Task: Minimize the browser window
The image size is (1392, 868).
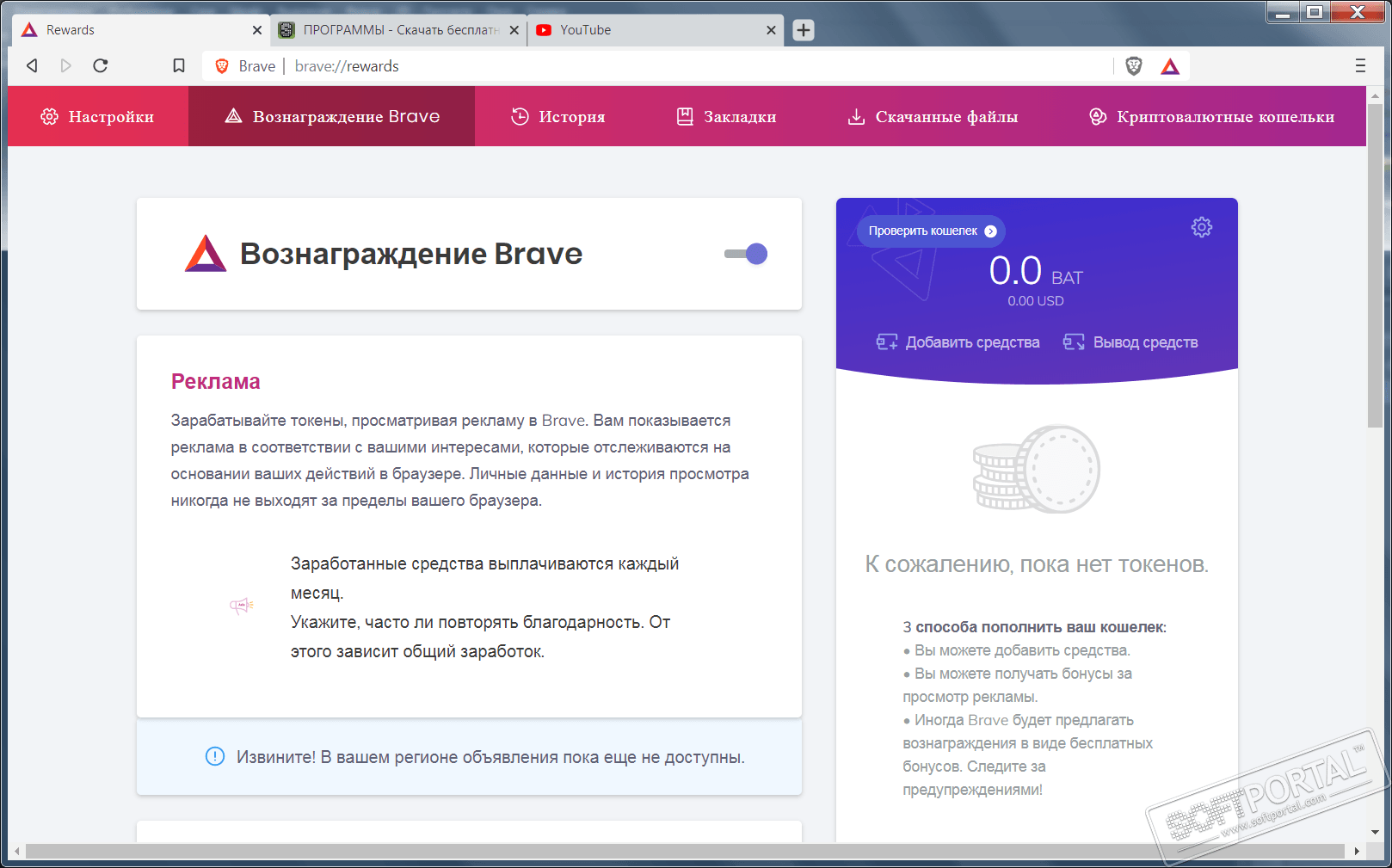Action: coord(1282,12)
